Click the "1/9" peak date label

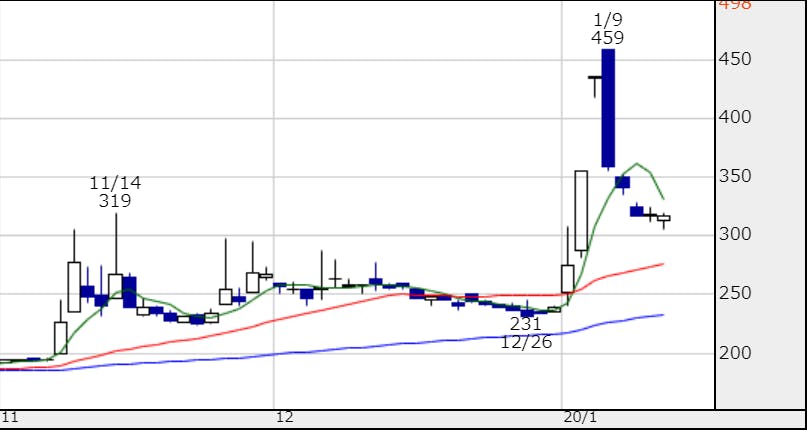click(608, 20)
